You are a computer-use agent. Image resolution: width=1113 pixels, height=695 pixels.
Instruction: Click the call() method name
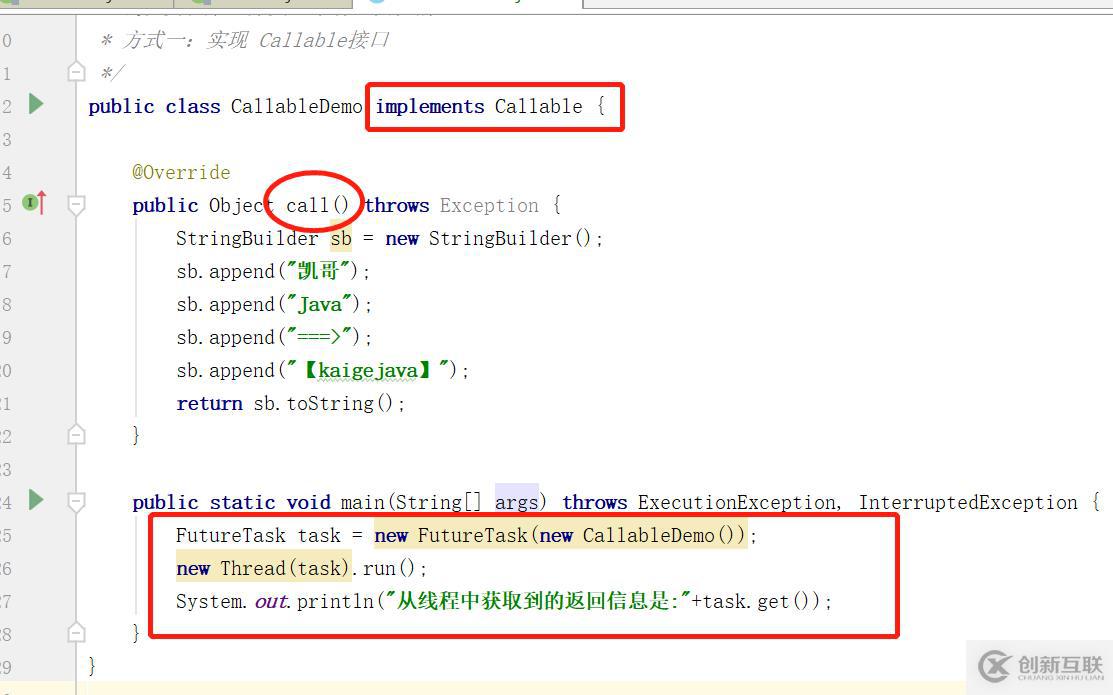[x=317, y=205]
